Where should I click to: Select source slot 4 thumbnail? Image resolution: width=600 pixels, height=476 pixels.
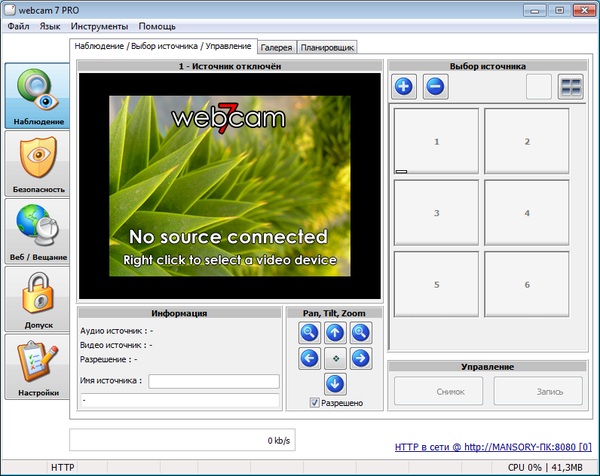click(526, 213)
